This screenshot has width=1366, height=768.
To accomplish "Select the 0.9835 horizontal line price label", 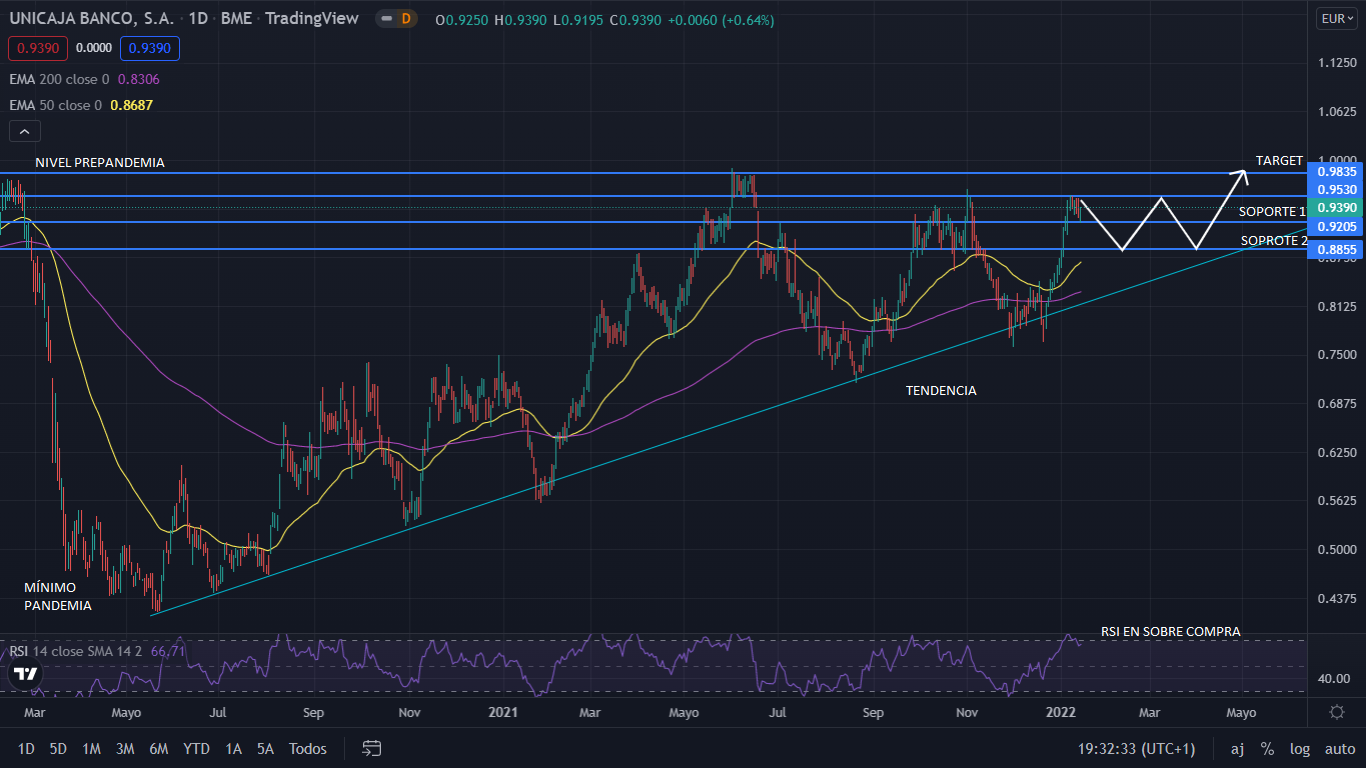I will pos(1336,172).
